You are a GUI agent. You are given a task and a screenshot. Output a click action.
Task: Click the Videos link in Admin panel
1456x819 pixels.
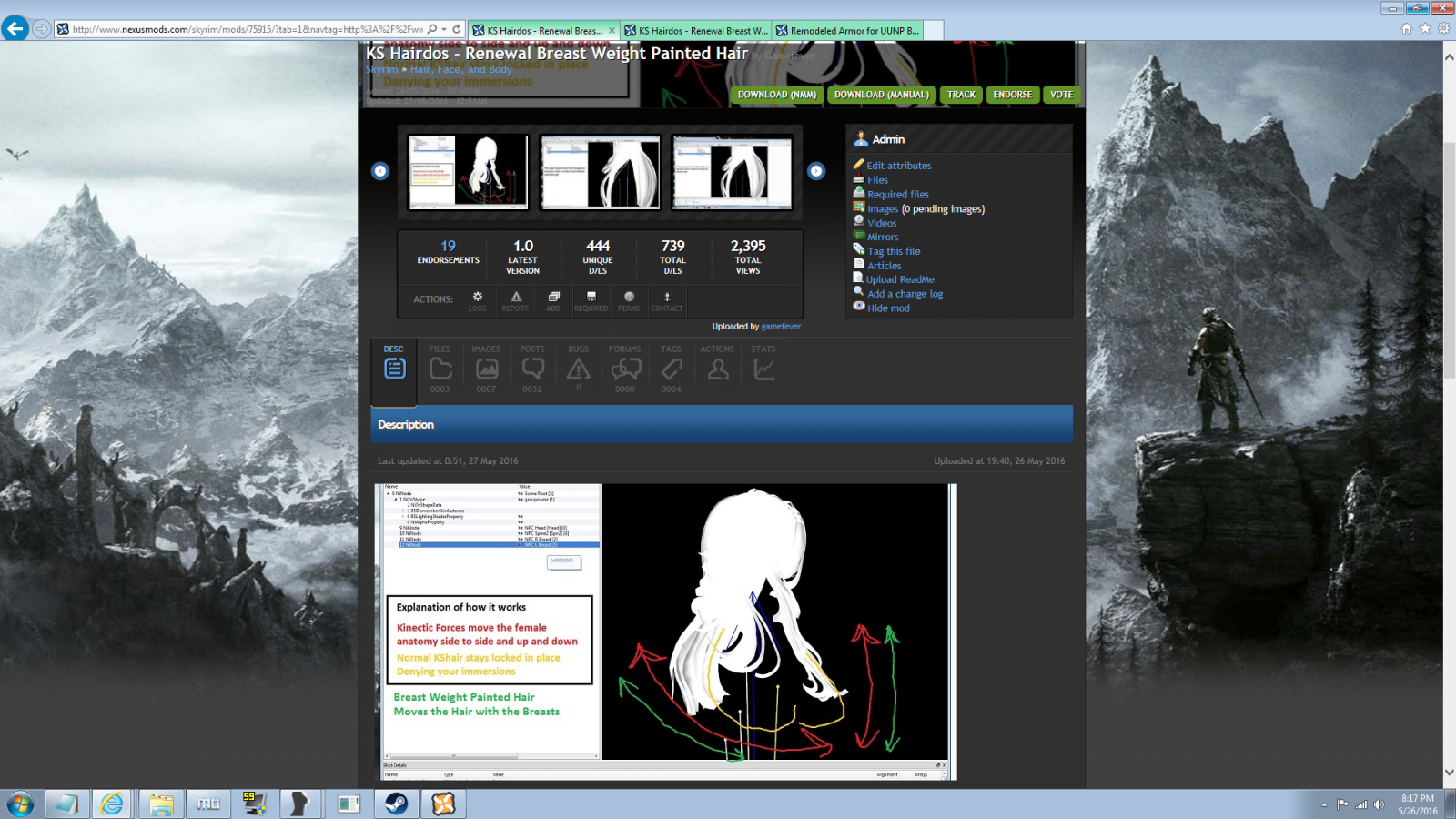[x=882, y=223]
